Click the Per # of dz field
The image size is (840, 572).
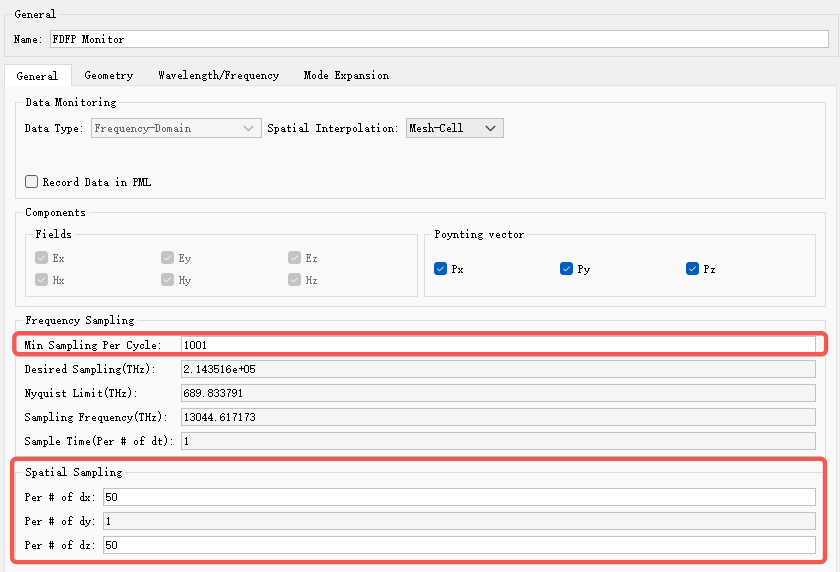pyautogui.click(x=459, y=545)
